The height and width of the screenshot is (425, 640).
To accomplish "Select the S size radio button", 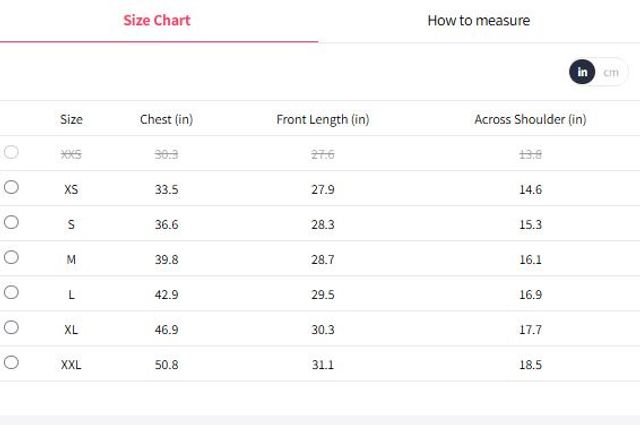I will [x=11, y=223].
